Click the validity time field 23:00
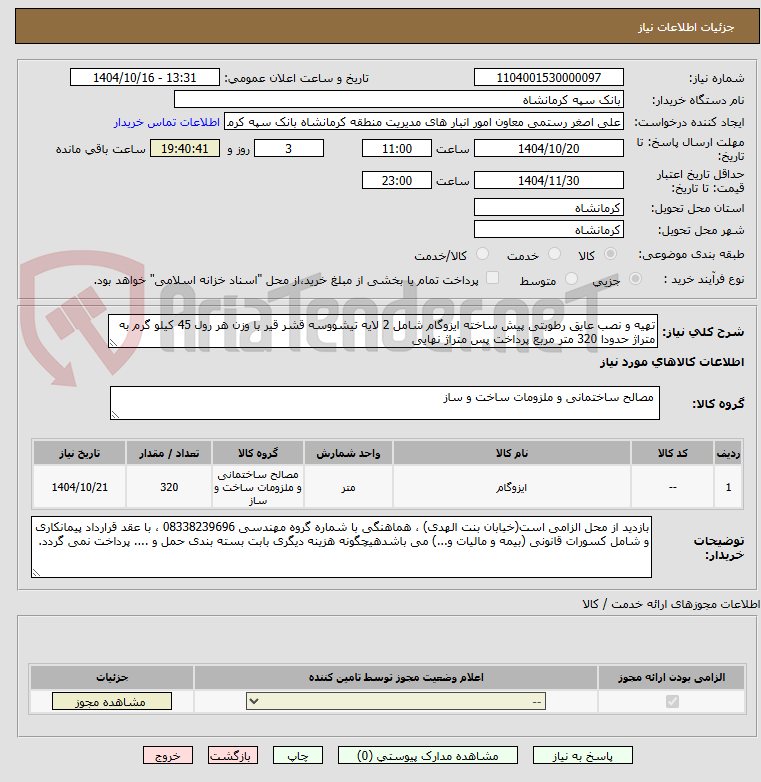 [x=396, y=181]
